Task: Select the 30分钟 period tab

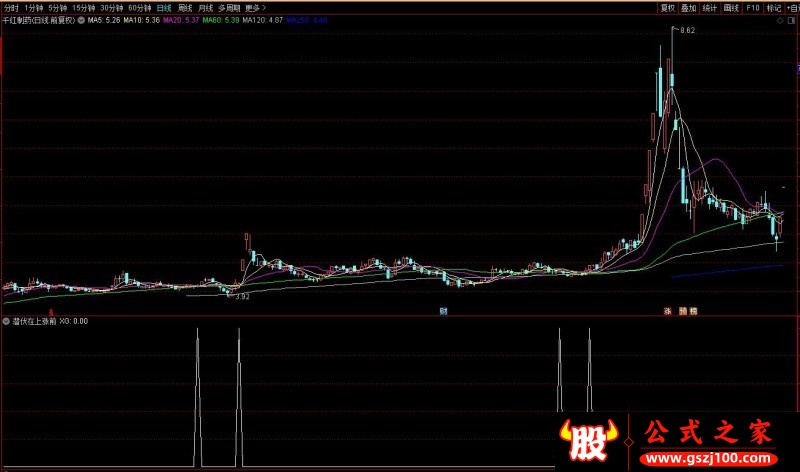Action: point(112,8)
